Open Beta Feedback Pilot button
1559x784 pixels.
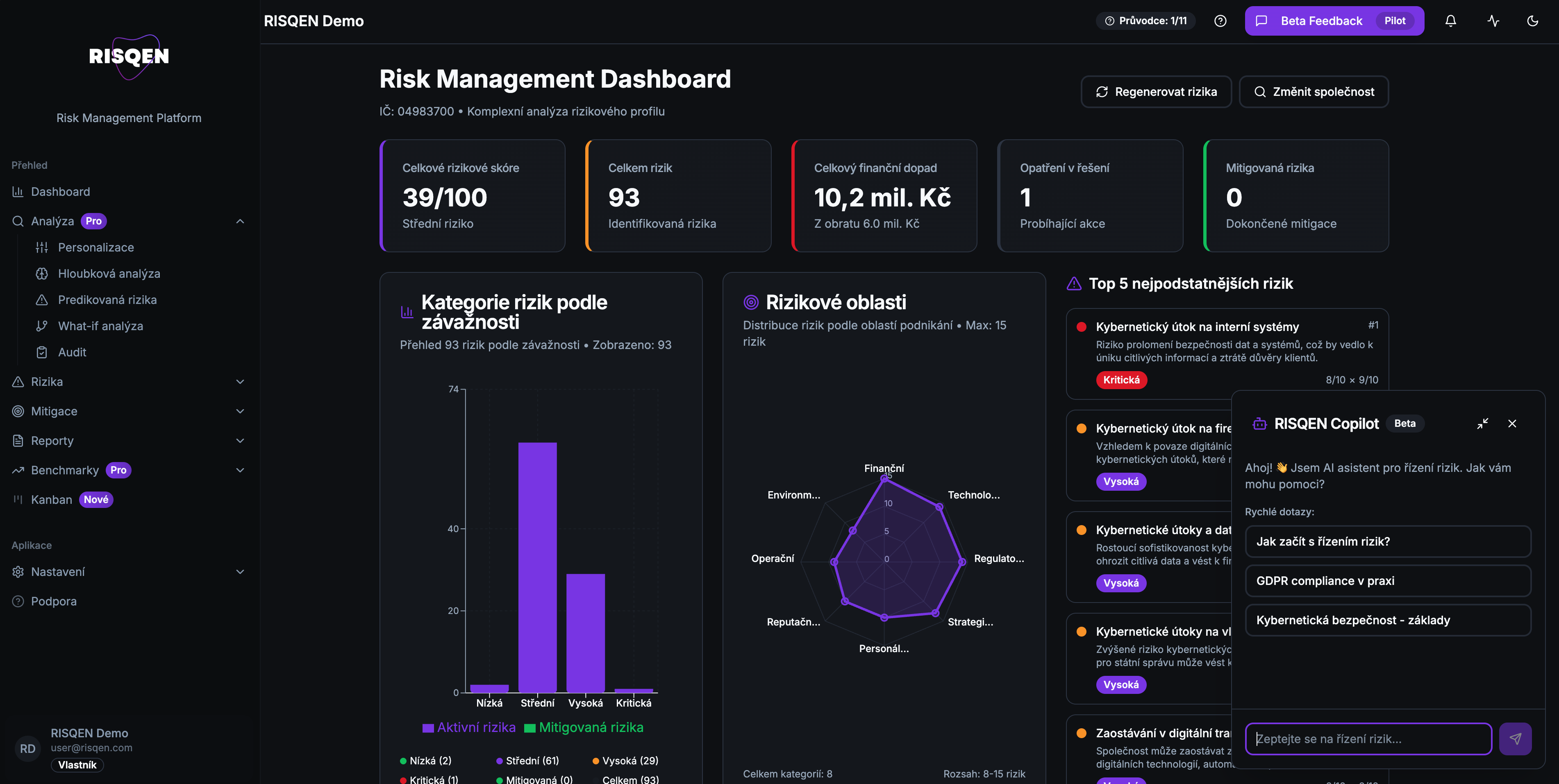pyautogui.click(x=1334, y=21)
